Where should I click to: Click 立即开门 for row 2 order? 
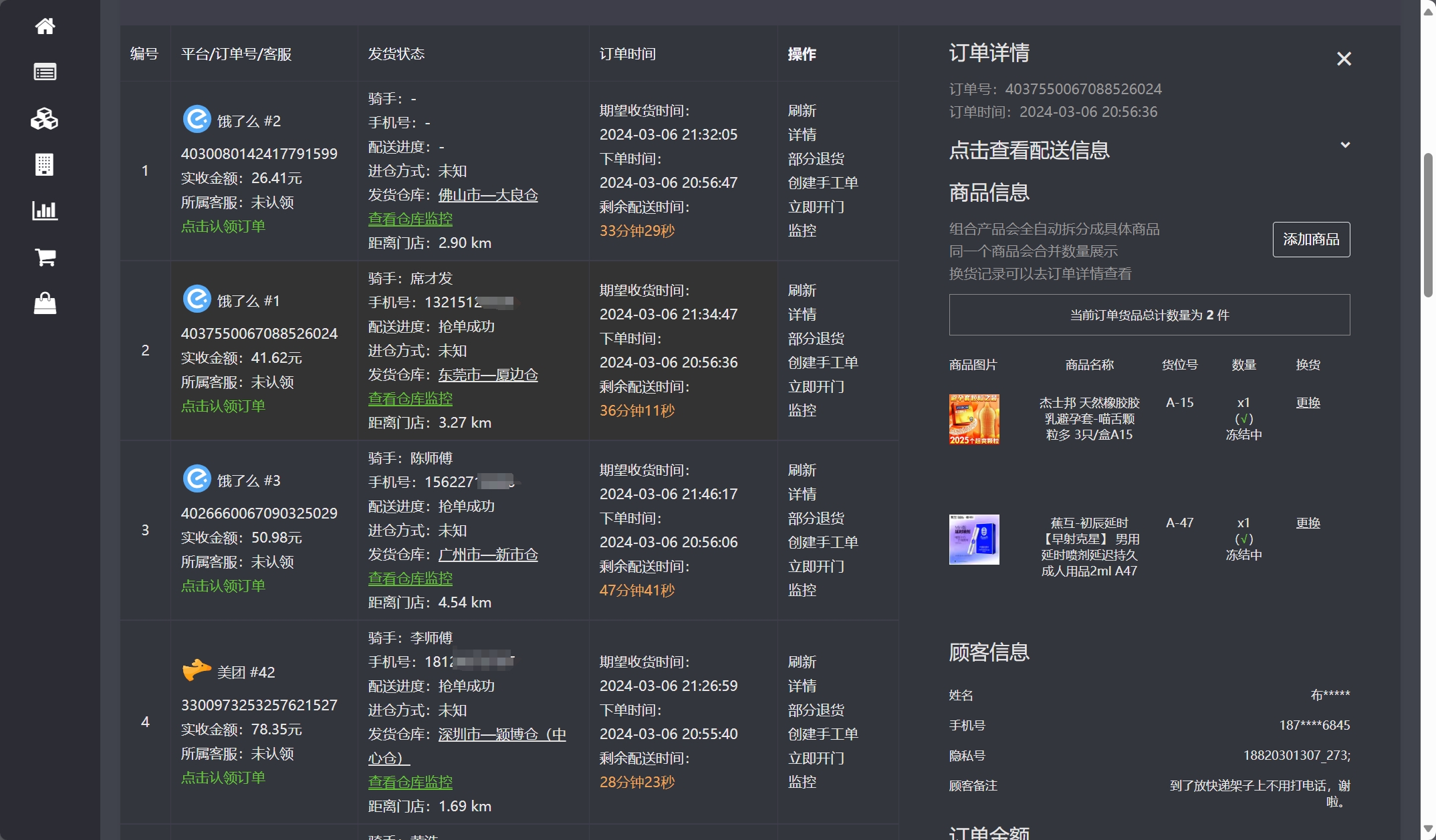click(816, 387)
